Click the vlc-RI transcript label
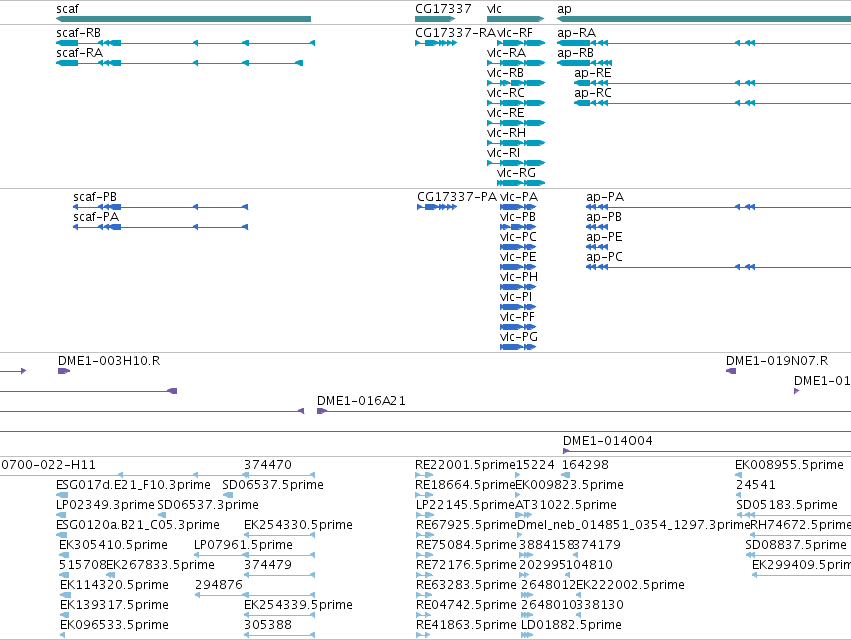The image size is (851, 640). 503,153
